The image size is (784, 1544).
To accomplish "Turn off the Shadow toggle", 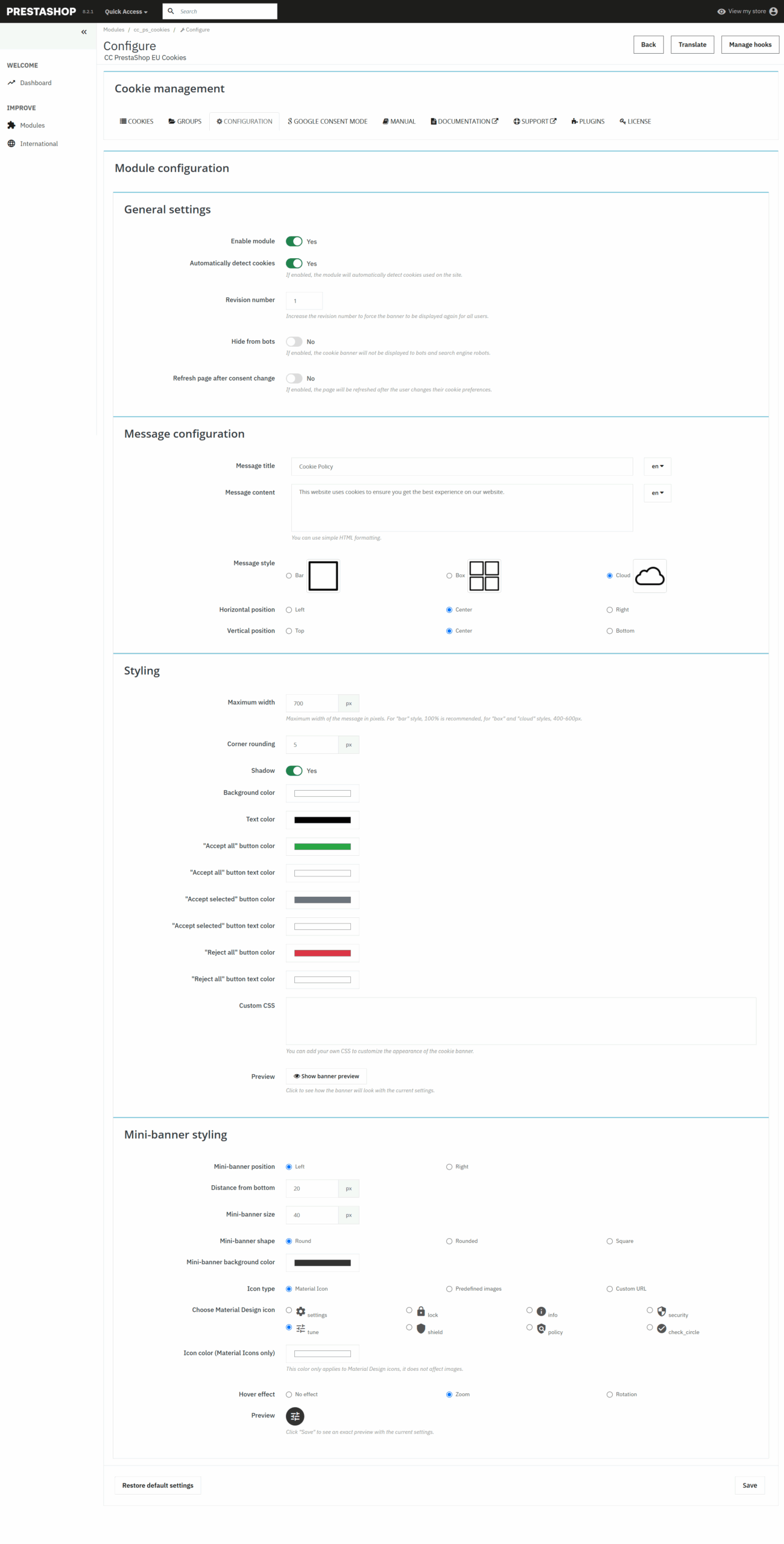I will tap(294, 770).
